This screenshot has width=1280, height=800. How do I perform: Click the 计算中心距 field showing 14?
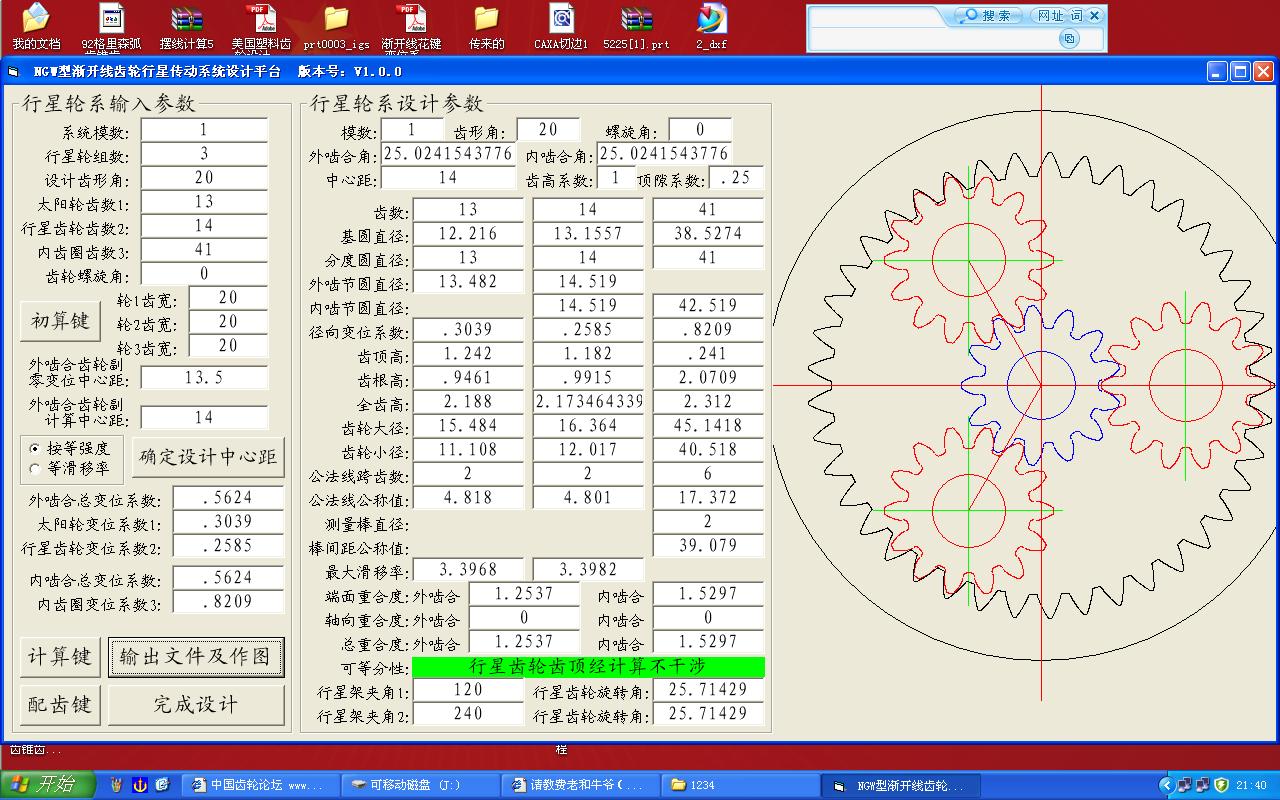pos(204,418)
